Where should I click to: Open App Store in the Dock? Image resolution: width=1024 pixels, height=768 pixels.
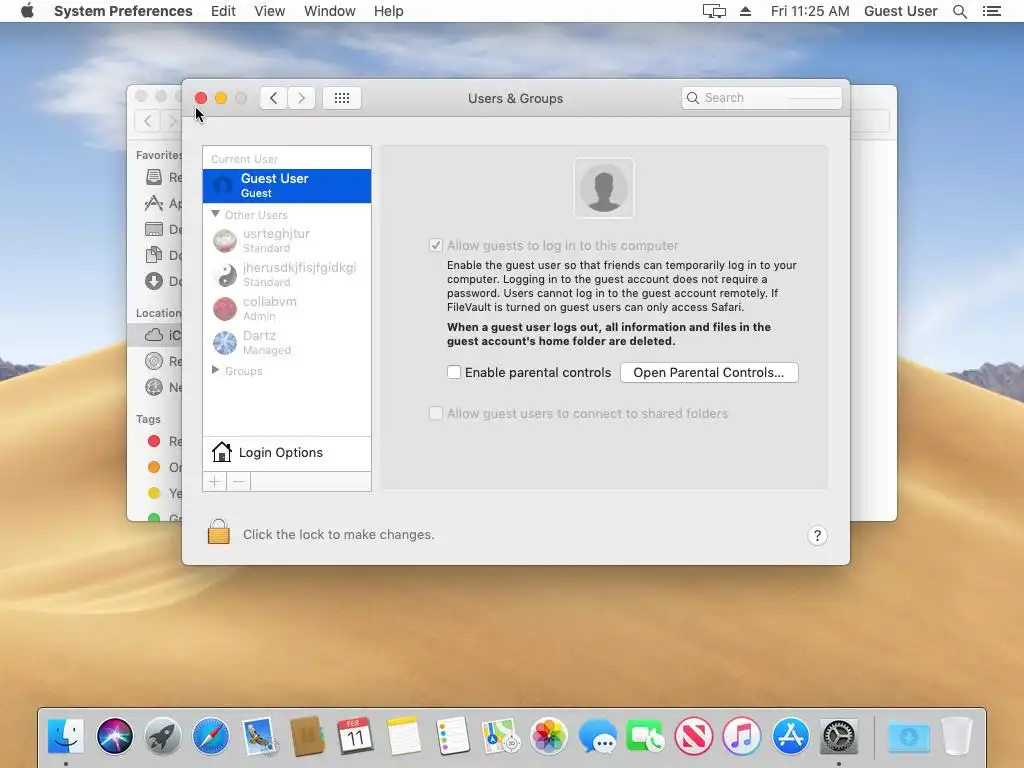coord(790,736)
